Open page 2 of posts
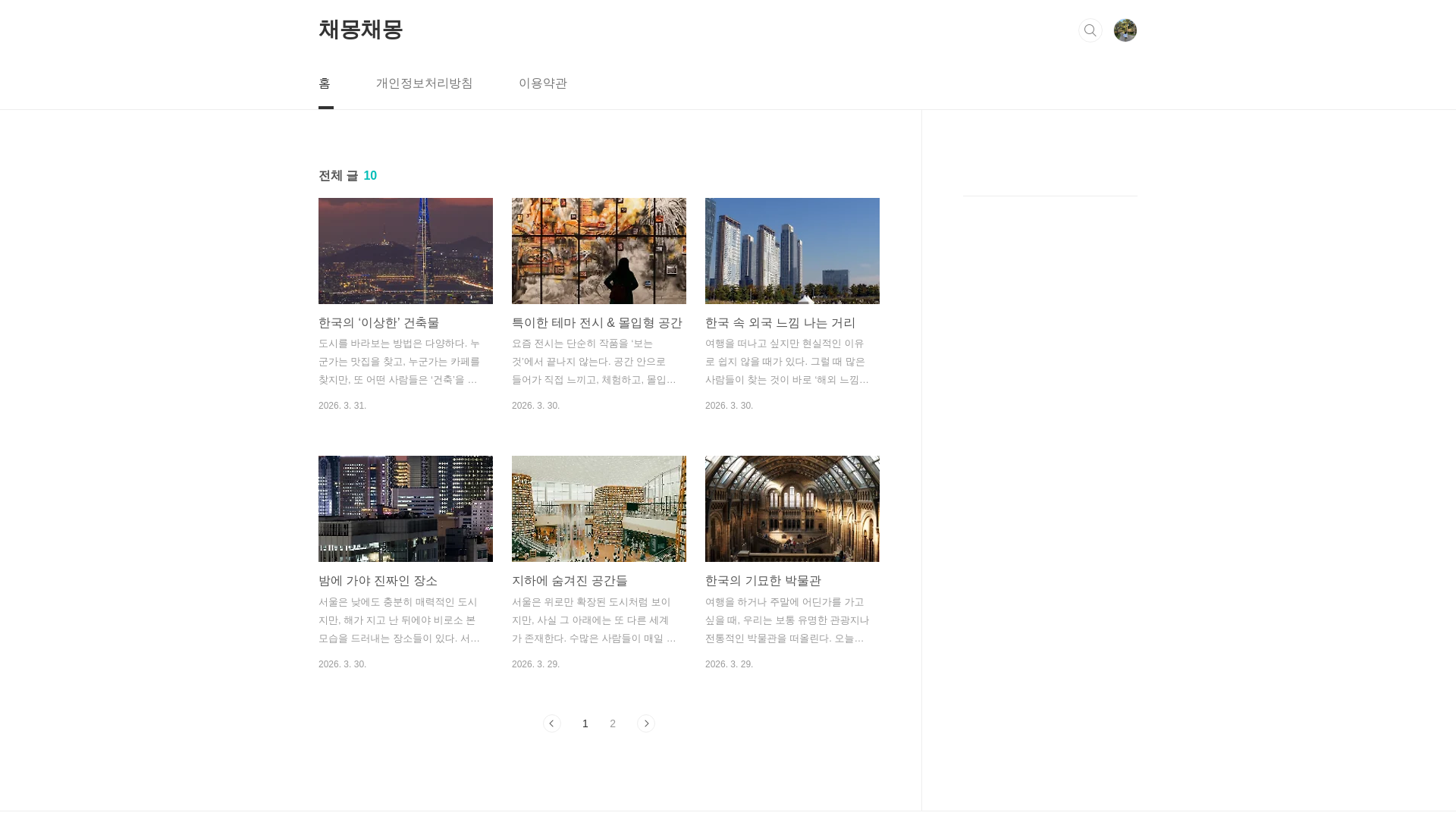This screenshot has height=819, width=1456. click(x=613, y=723)
